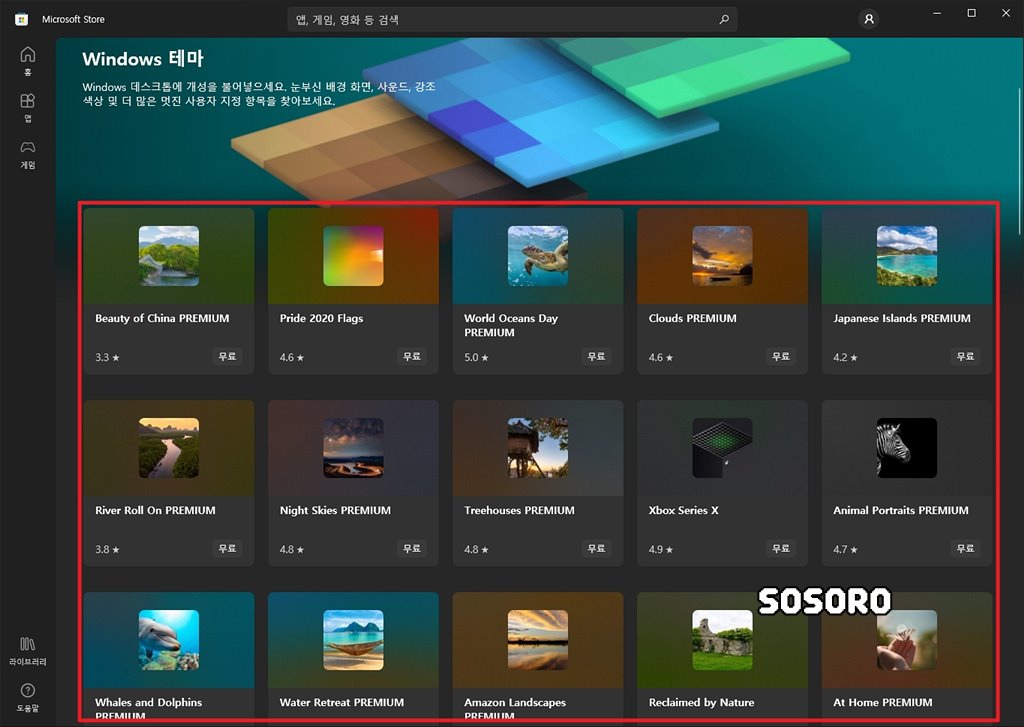Click the vertical scrollbar on the right

(x=1019, y=161)
